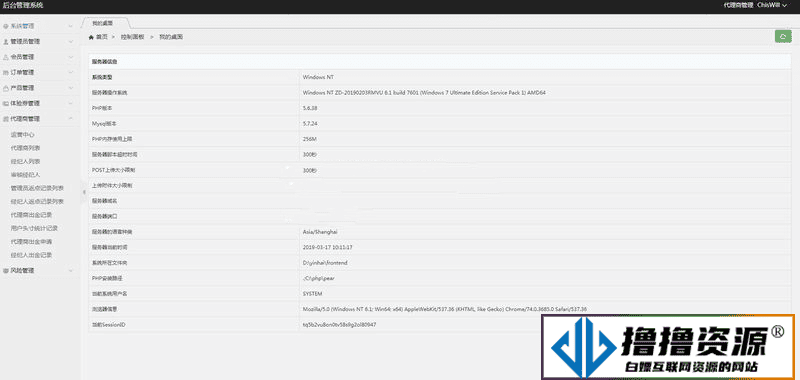Viewport: 800px width, 380px height.
Task: Click the green refresh icon button
Action: 783,36
